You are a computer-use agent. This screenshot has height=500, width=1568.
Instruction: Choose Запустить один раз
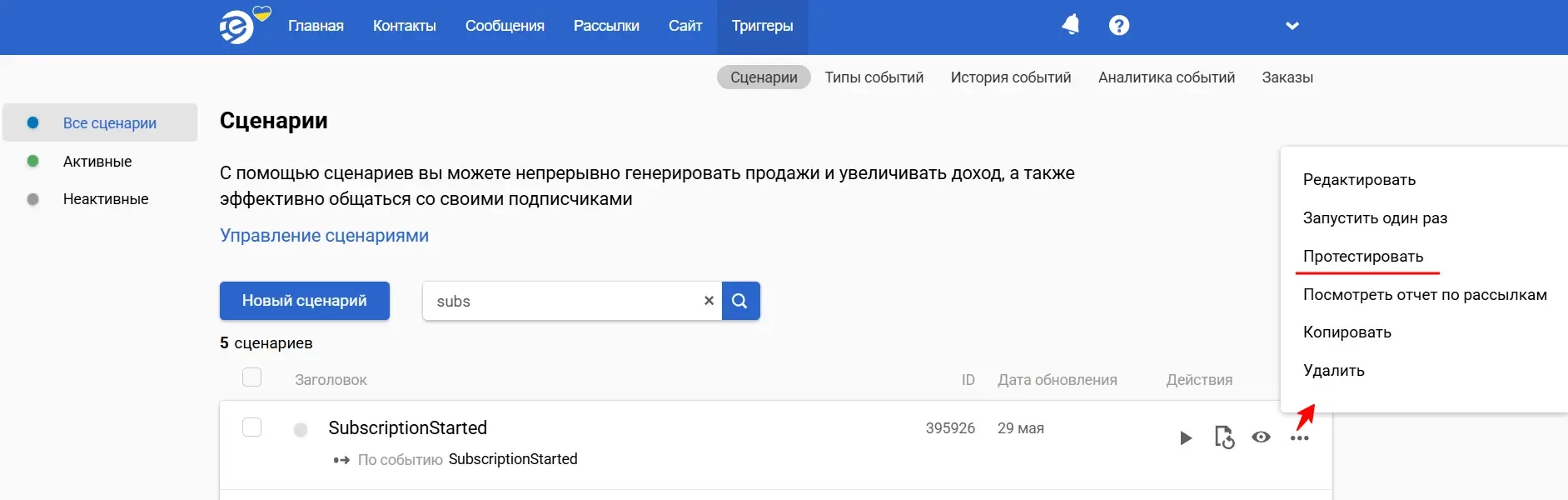[1375, 218]
